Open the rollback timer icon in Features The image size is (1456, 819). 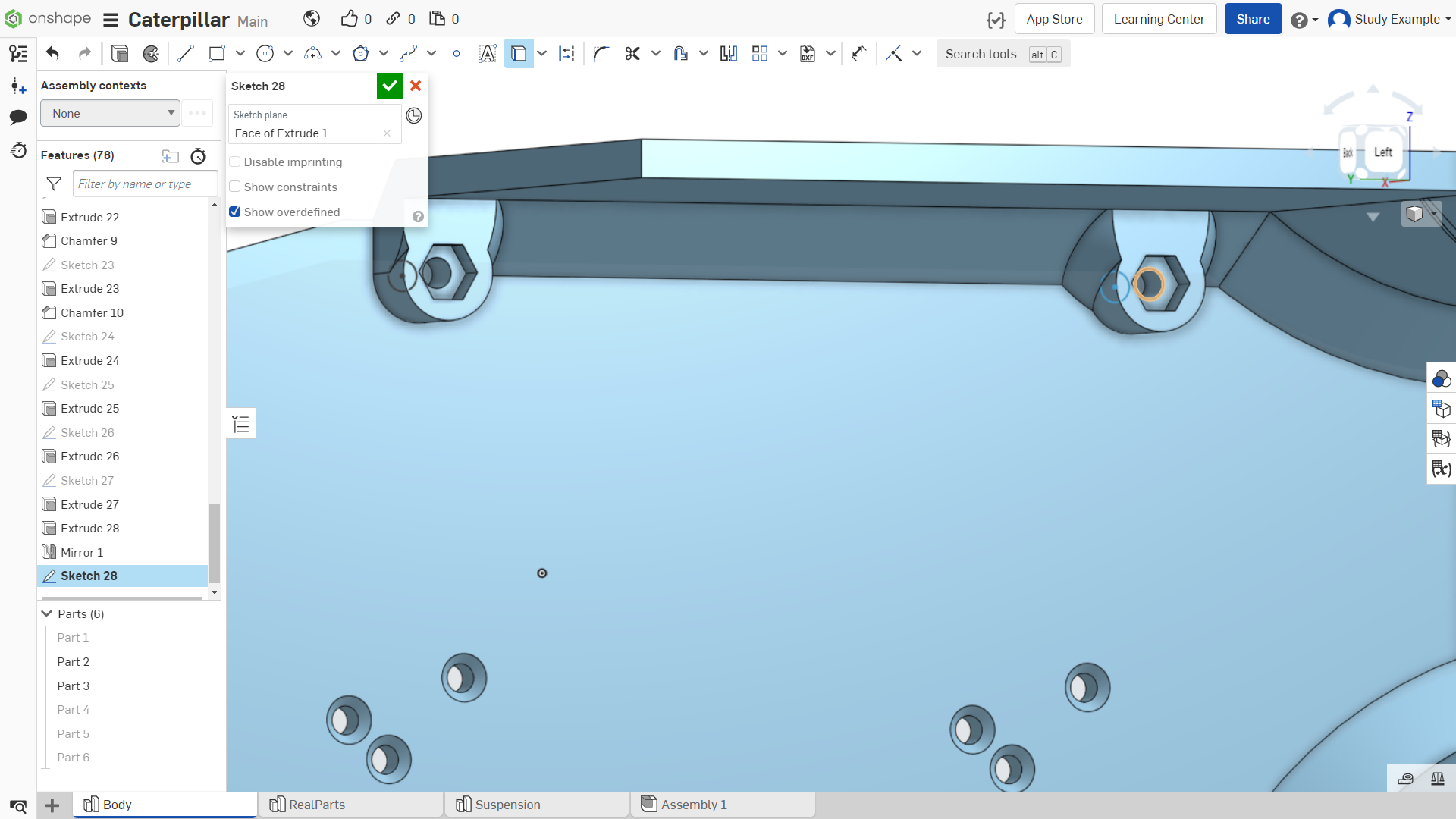tap(198, 156)
